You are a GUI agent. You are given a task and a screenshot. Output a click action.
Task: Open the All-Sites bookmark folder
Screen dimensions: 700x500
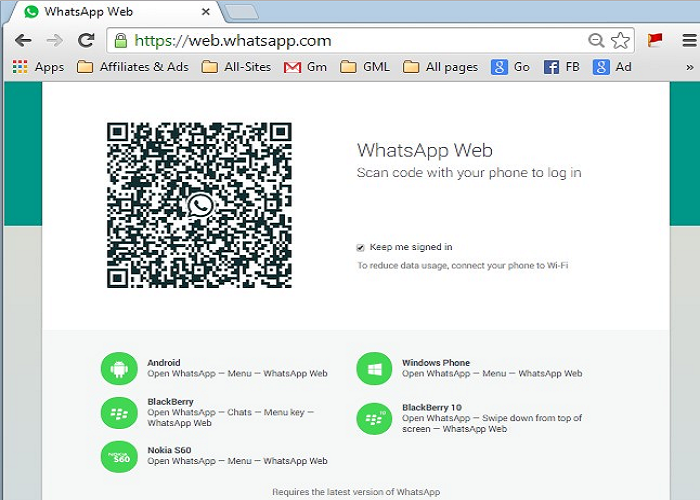236,67
